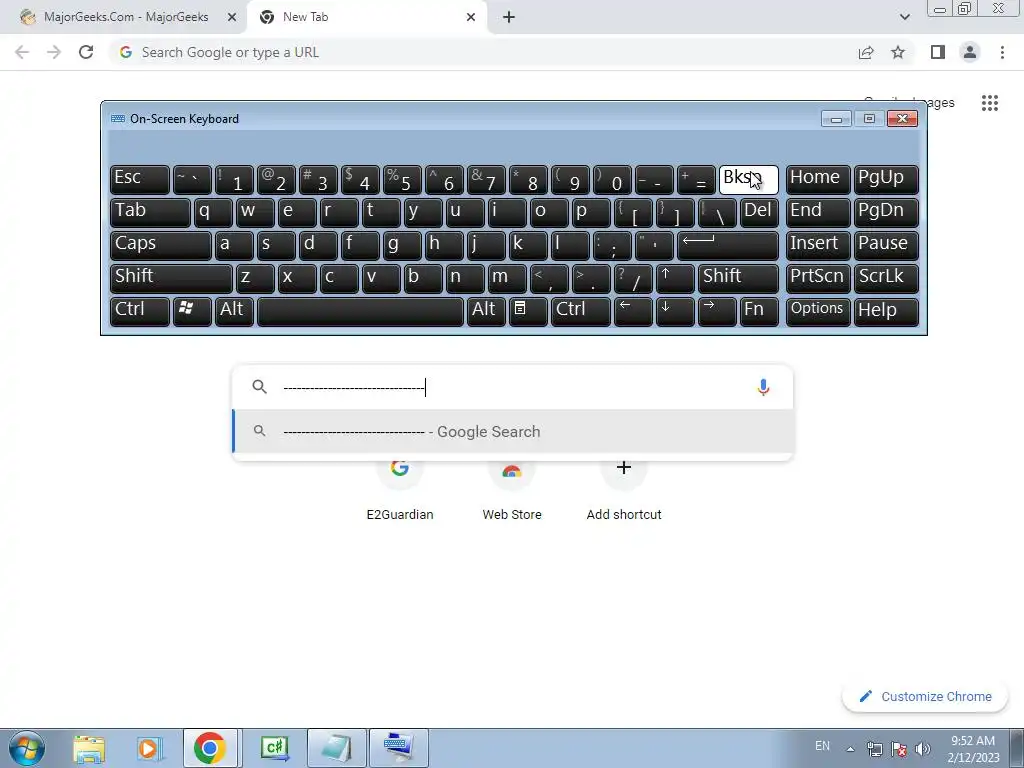1024x768 pixels.
Task: Click the right arrow key
Action: [x=717, y=311]
